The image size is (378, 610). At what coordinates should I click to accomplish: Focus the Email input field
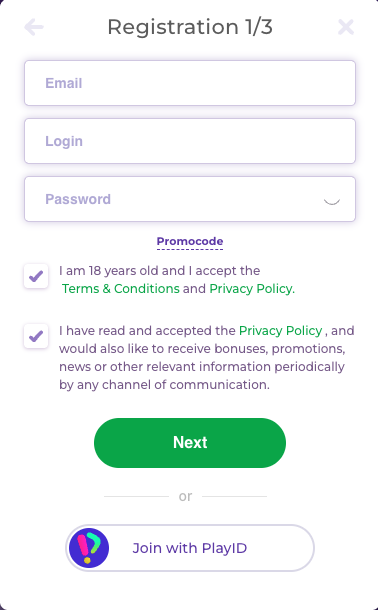(190, 83)
